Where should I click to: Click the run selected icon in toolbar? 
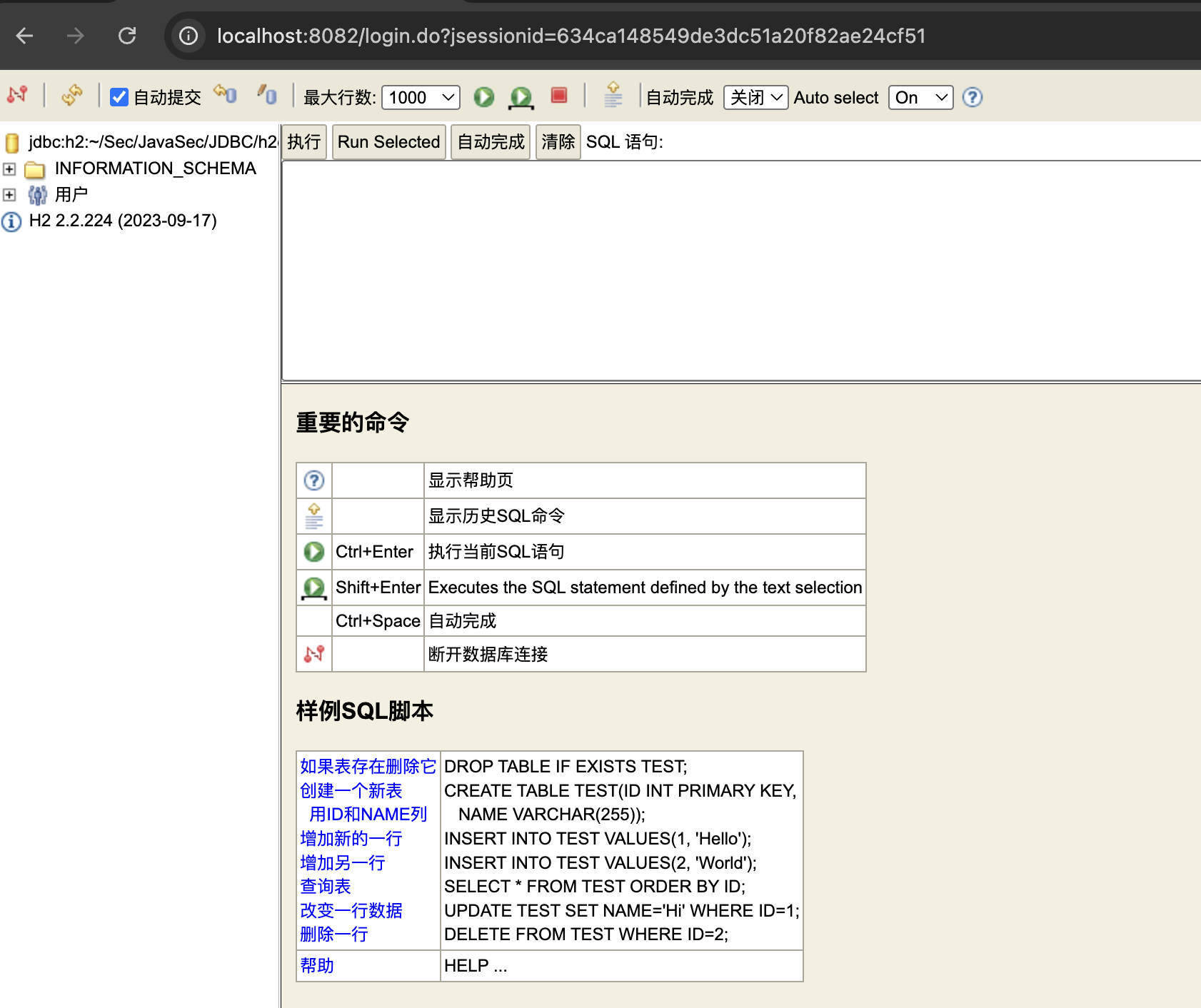coord(521,97)
